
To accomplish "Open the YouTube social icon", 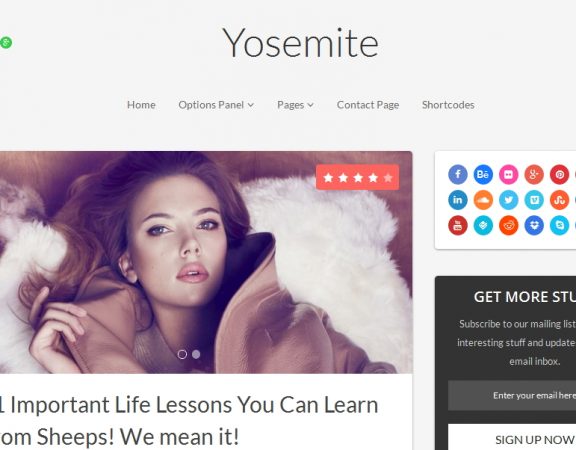I will (458, 225).
